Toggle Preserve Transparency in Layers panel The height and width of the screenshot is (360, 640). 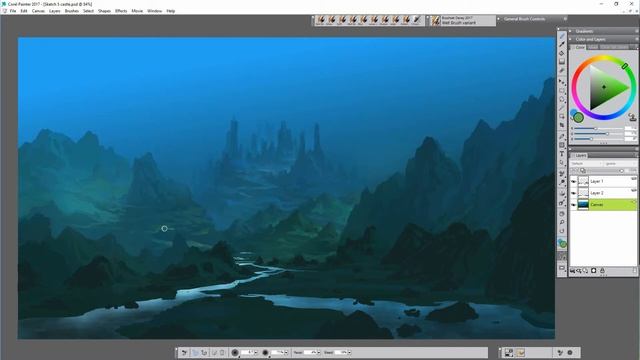pyautogui.click(x=573, y=171)
